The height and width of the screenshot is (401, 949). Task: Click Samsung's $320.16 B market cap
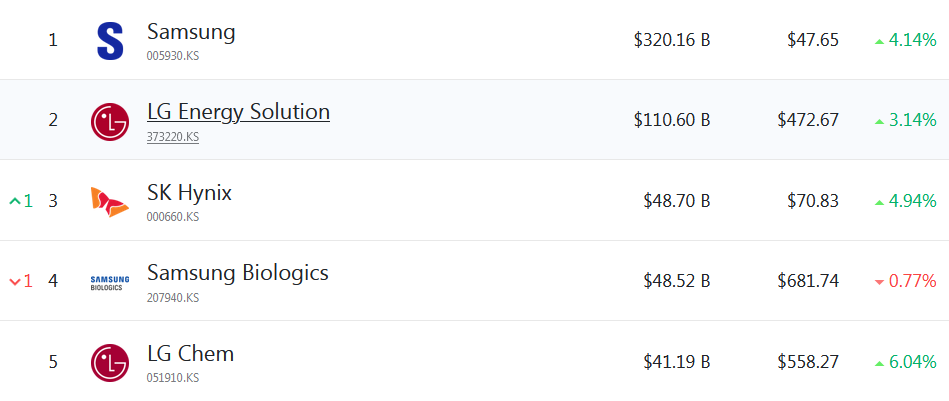[671, 41]
